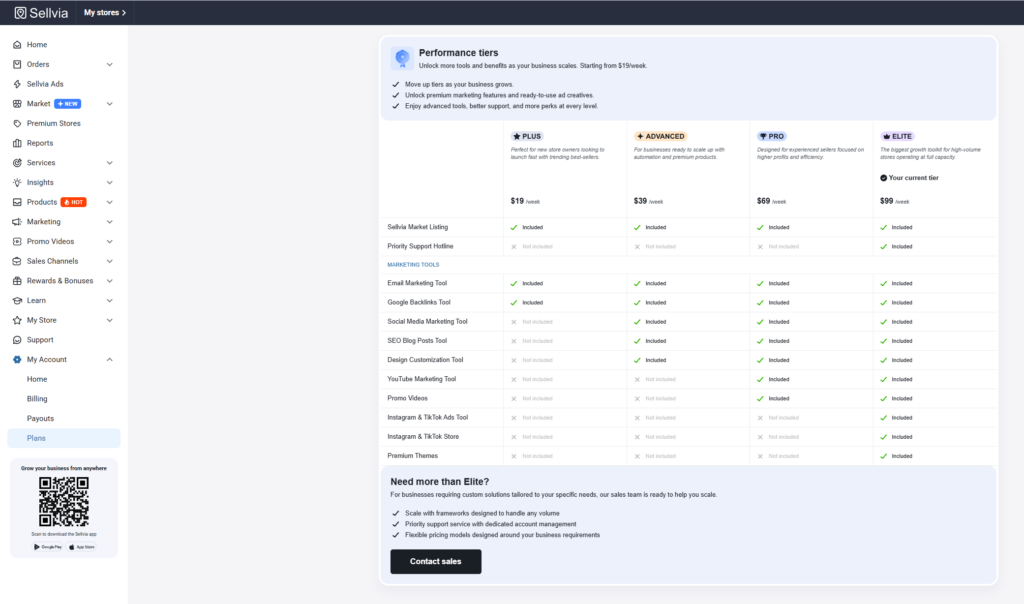Viewport: 1024px width, 604px height.
Task: Click the Premium Stores tag icon
Action: click(x=17, y=123)
